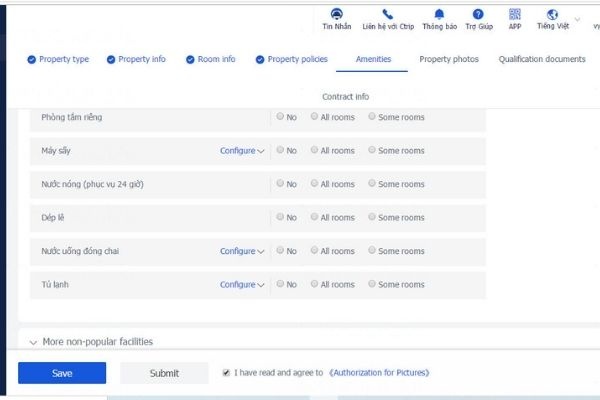Select All rooms for Dép lê
600x400 pixels.
(314, 217)
